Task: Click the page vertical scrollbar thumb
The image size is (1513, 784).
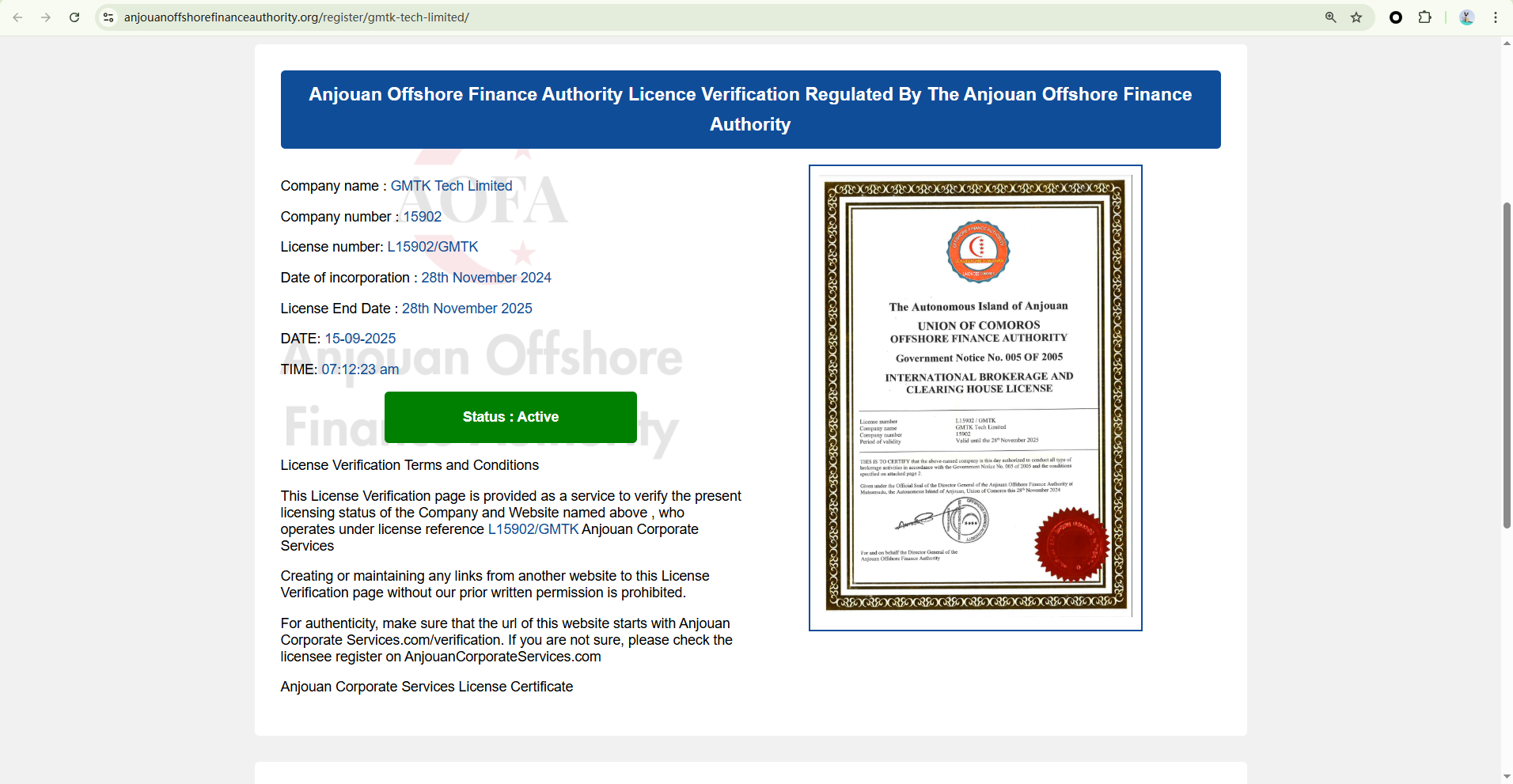Action: tap(1507, 365)
